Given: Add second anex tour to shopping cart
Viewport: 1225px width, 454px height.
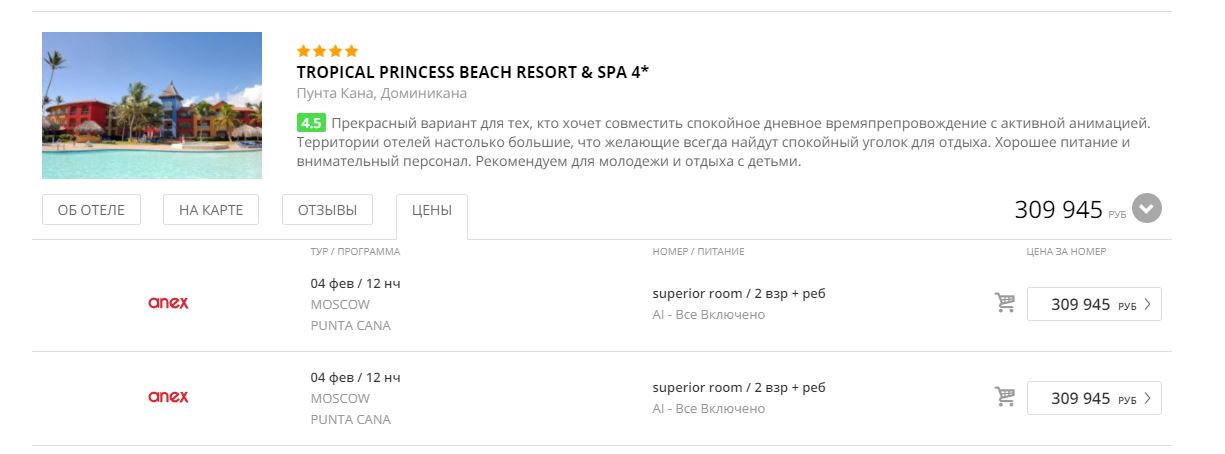Looking at the screenshot, I should pos(1005,397).
